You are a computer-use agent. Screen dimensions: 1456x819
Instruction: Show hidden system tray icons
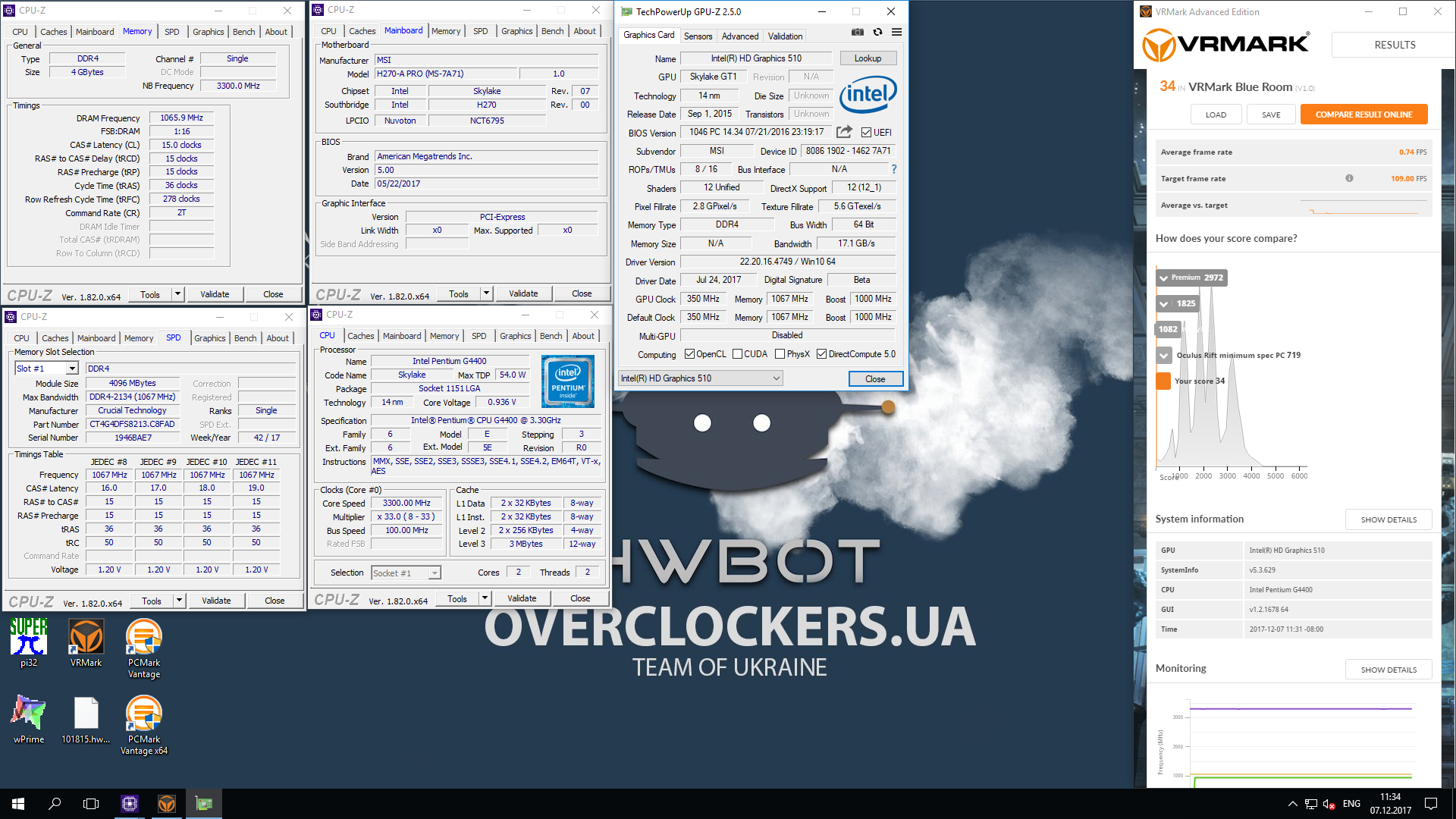[1292, 804]
